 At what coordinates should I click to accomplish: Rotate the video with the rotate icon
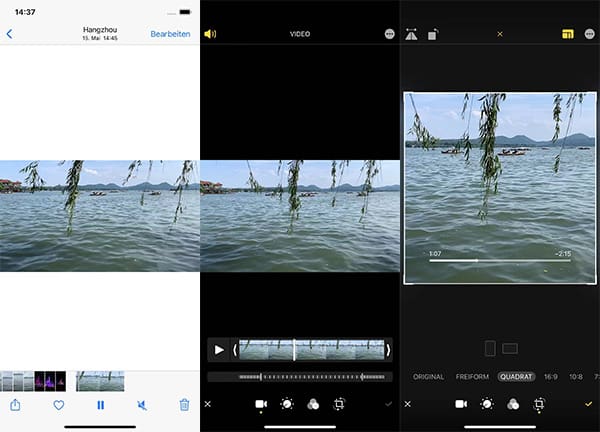coord(433,34)
